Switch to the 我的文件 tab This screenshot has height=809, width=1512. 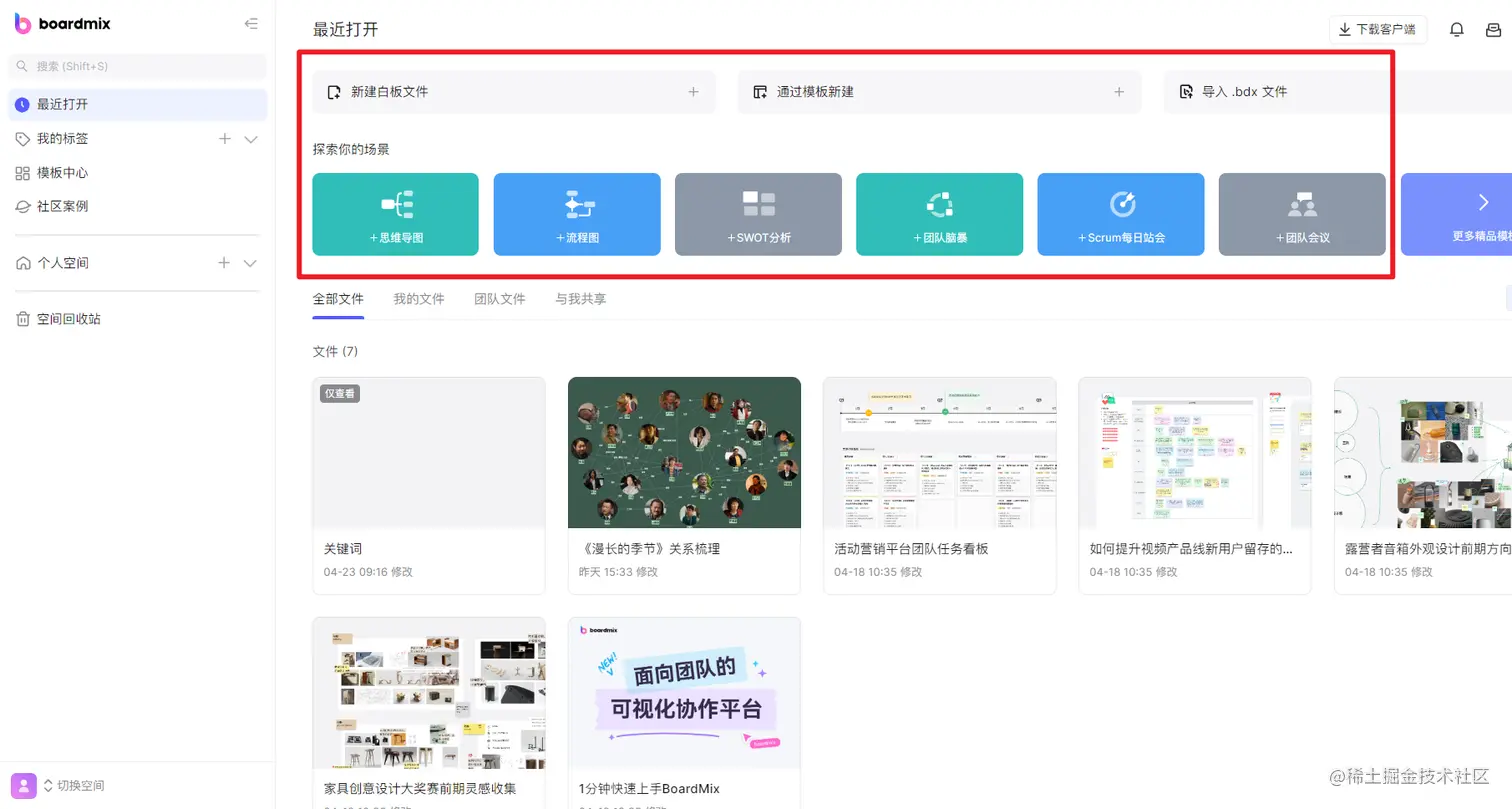point(419,299)
